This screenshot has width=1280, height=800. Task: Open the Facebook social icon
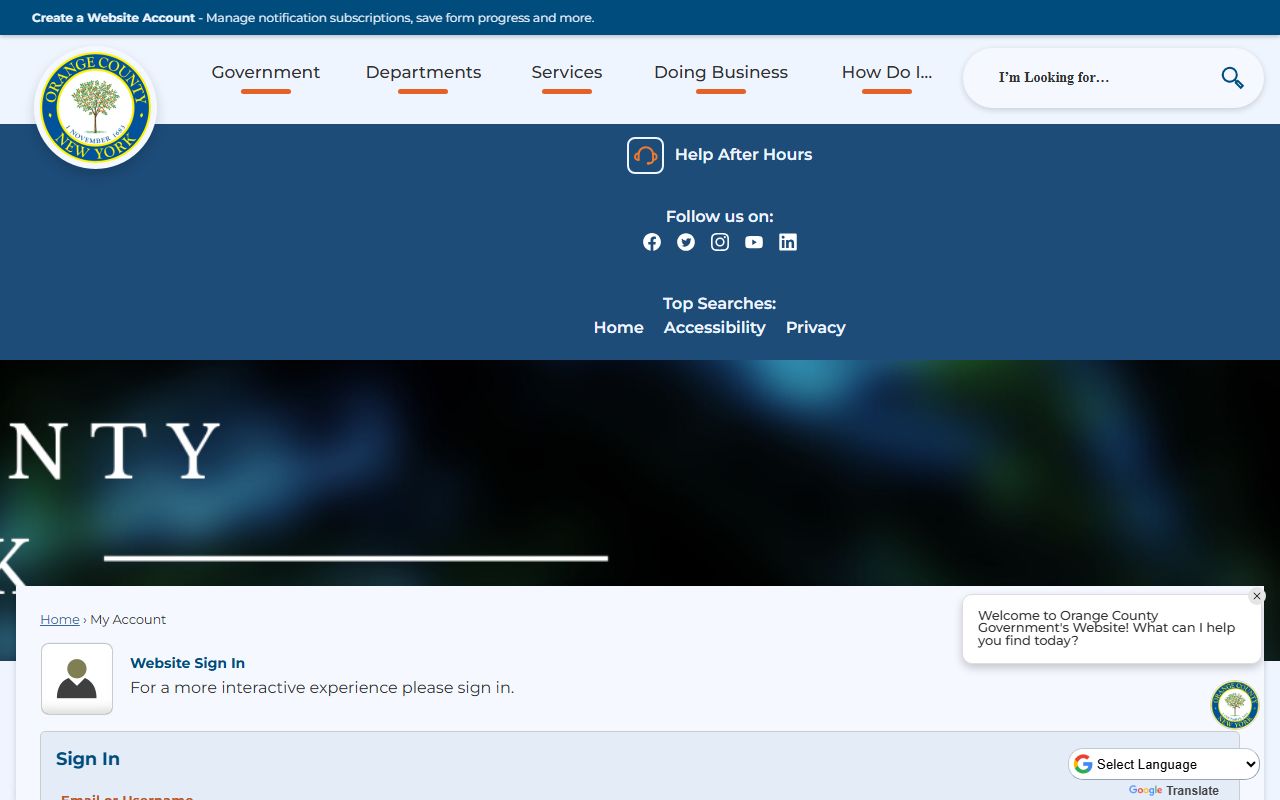point(652,242)
